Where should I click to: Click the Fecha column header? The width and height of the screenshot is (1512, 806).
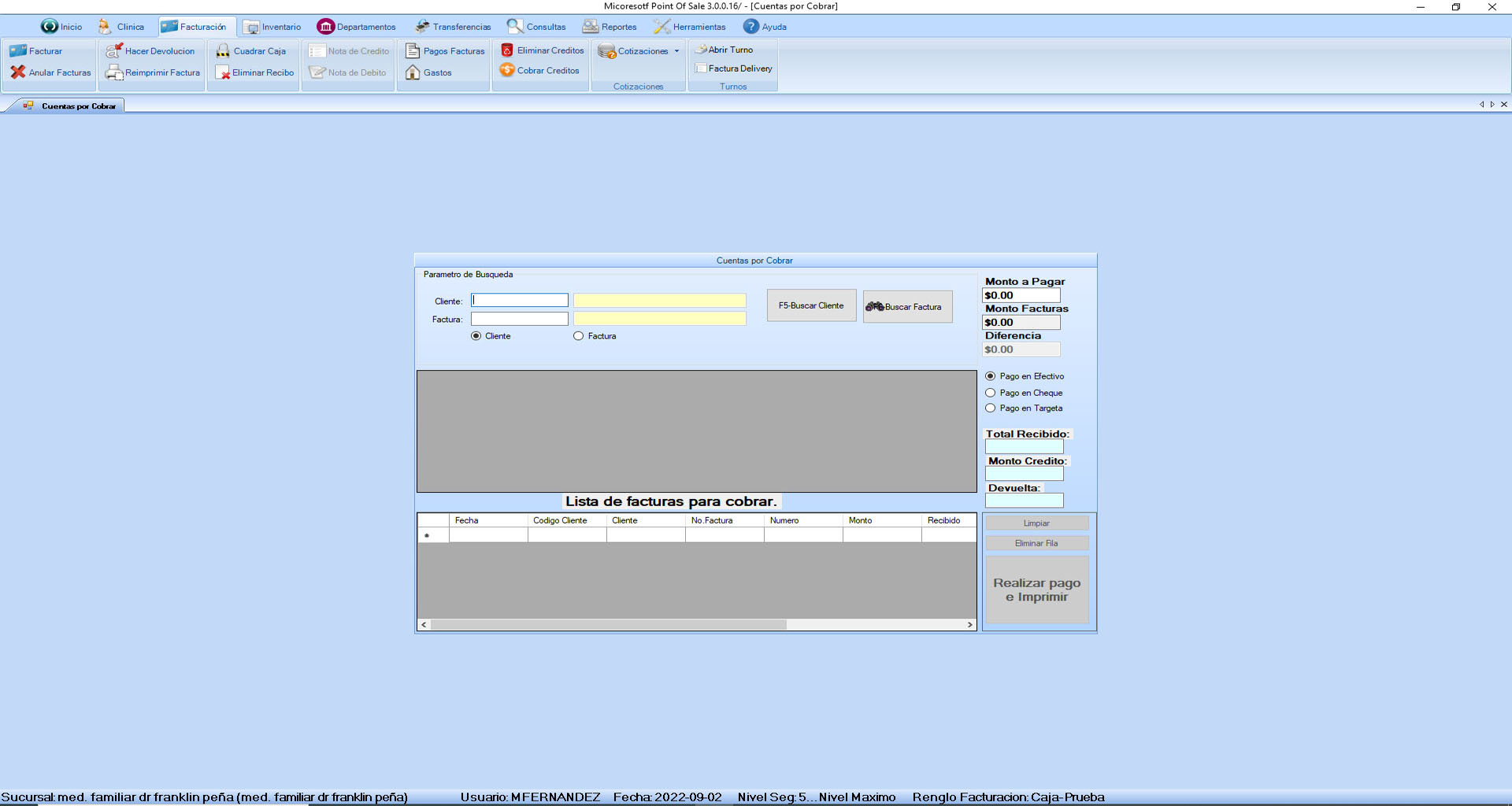click(x=488, y=520)
